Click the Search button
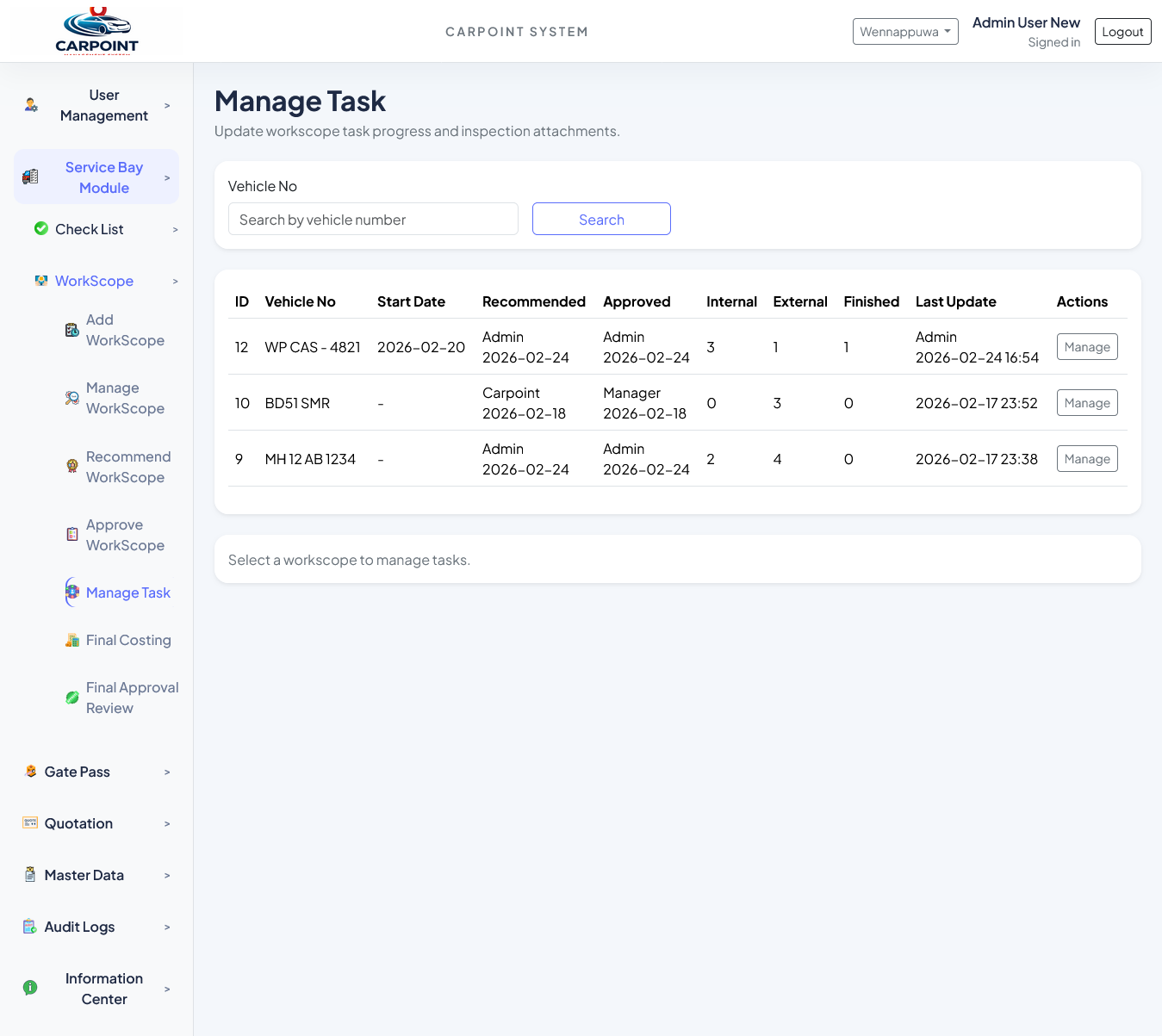Image resolution: width=1162 pixels, height=1036 pixels. click(600, 219)
